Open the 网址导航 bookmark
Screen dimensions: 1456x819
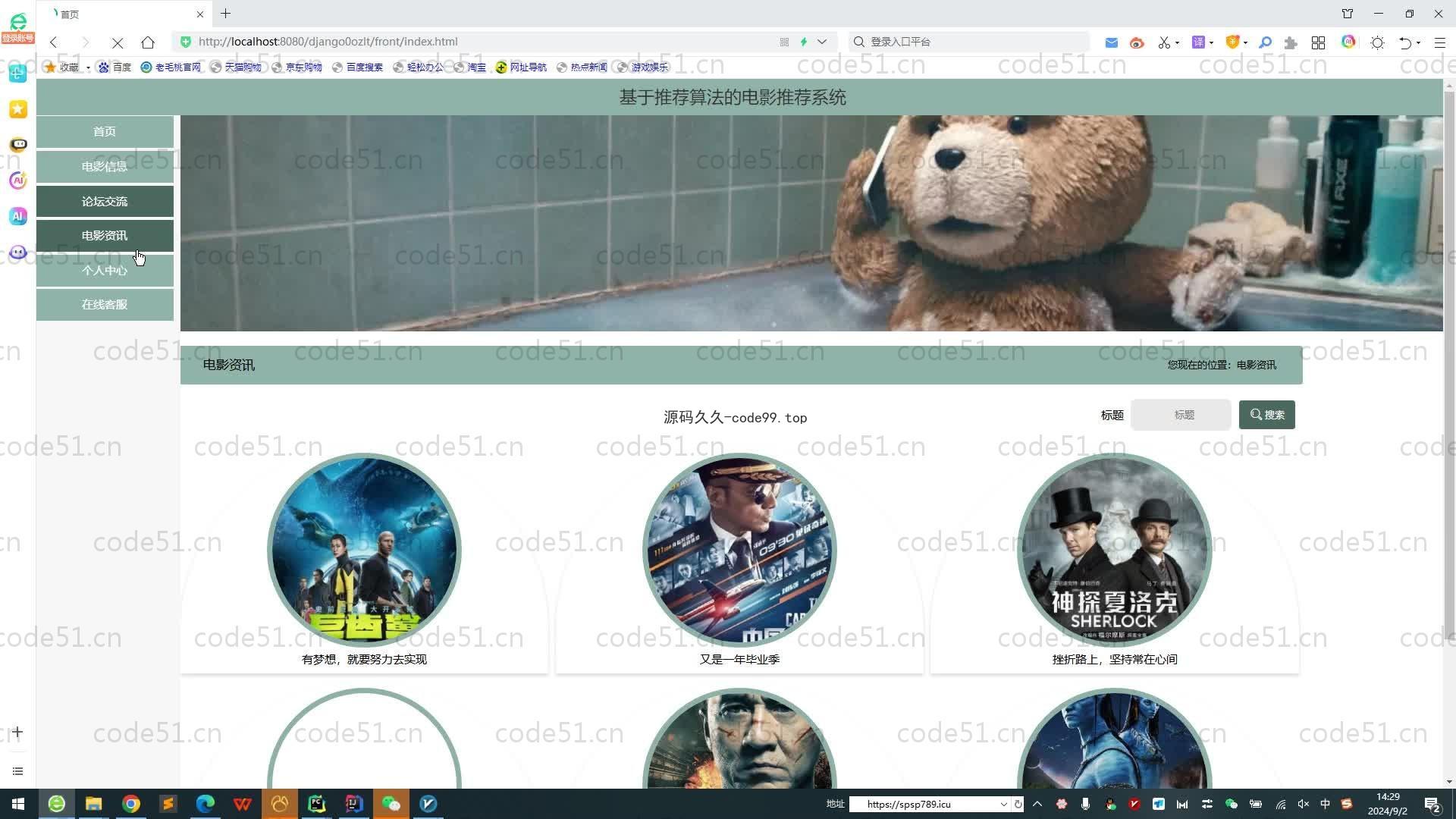tap(521, 67)
